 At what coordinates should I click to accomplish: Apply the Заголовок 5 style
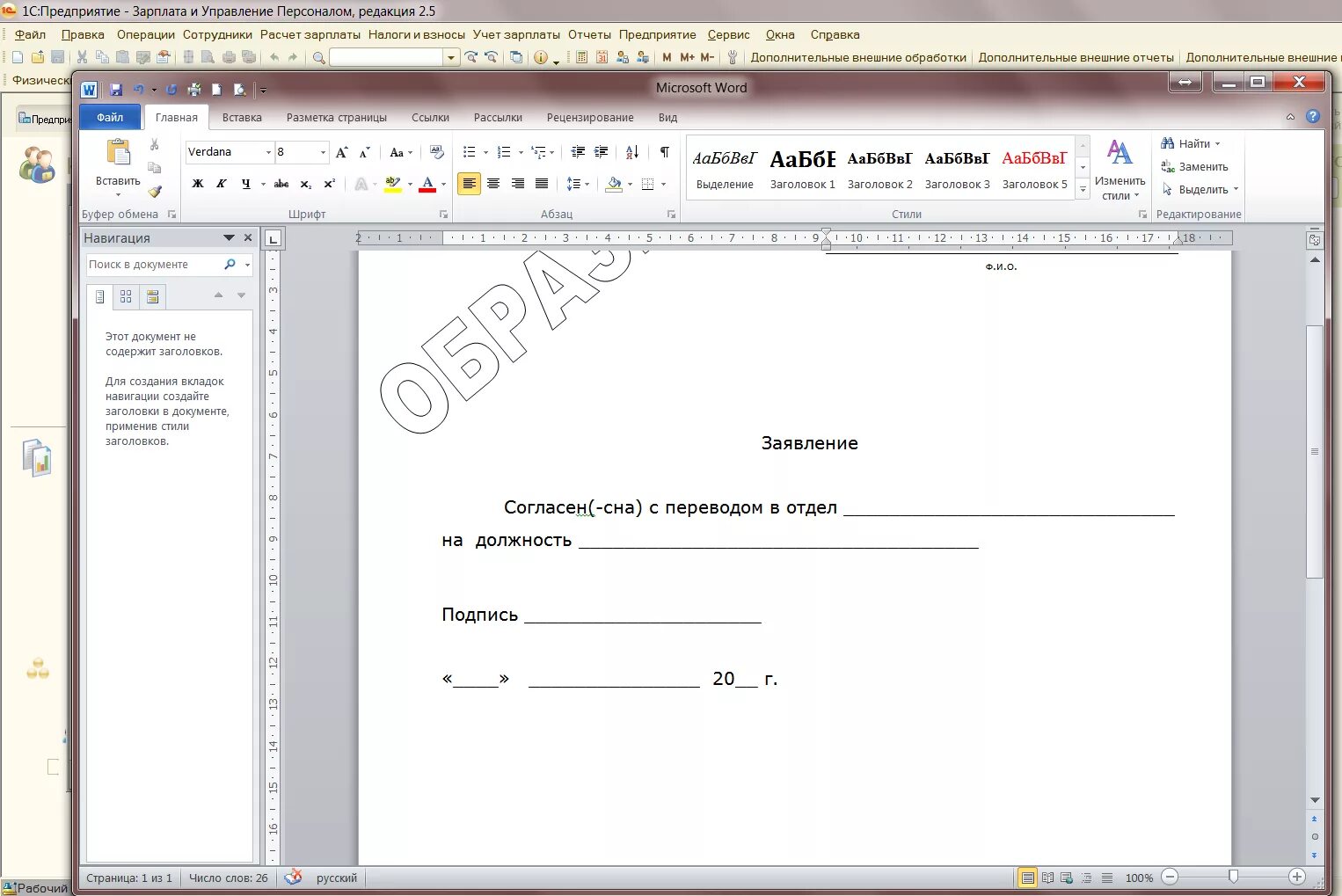coord(1034,169)
